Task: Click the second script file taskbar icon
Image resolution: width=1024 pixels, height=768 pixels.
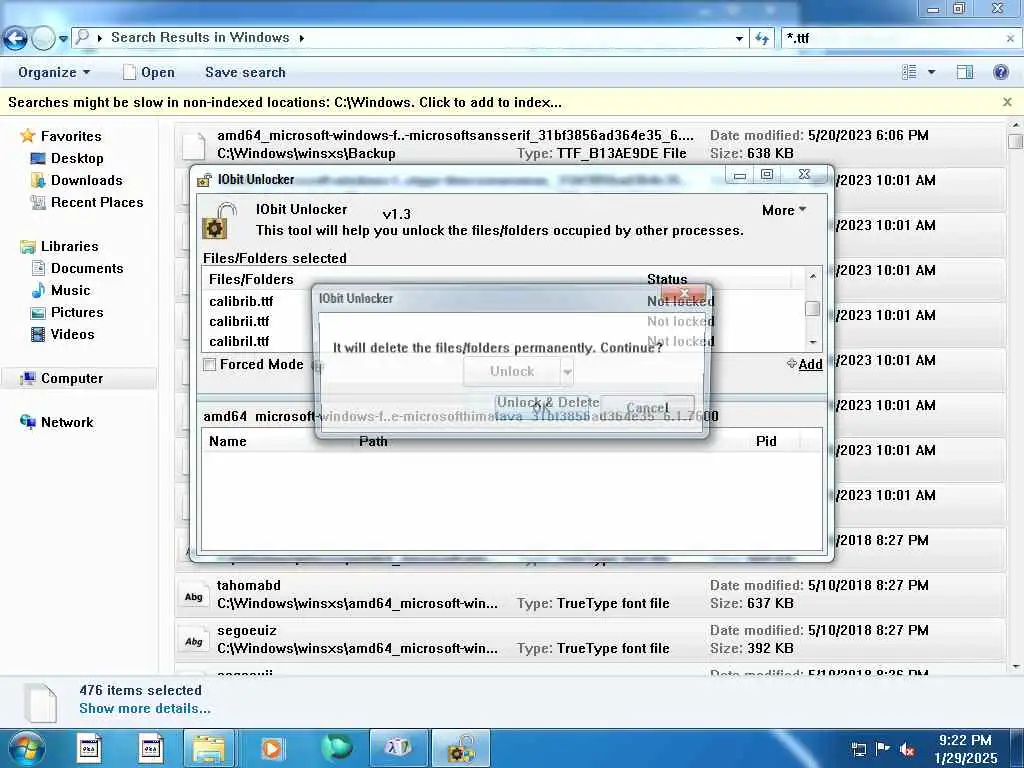Action: click(151, 748)
